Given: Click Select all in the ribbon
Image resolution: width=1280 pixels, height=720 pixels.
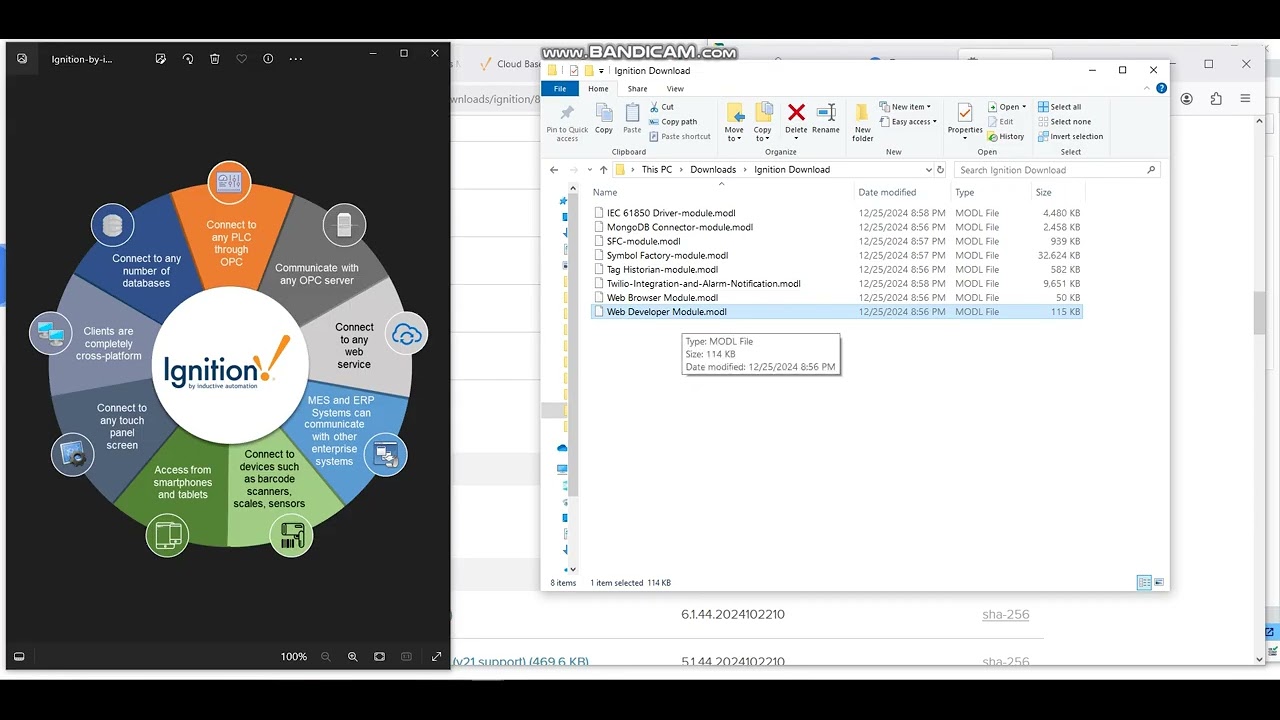Looking at the screenshot, I should coord(1059,107).
